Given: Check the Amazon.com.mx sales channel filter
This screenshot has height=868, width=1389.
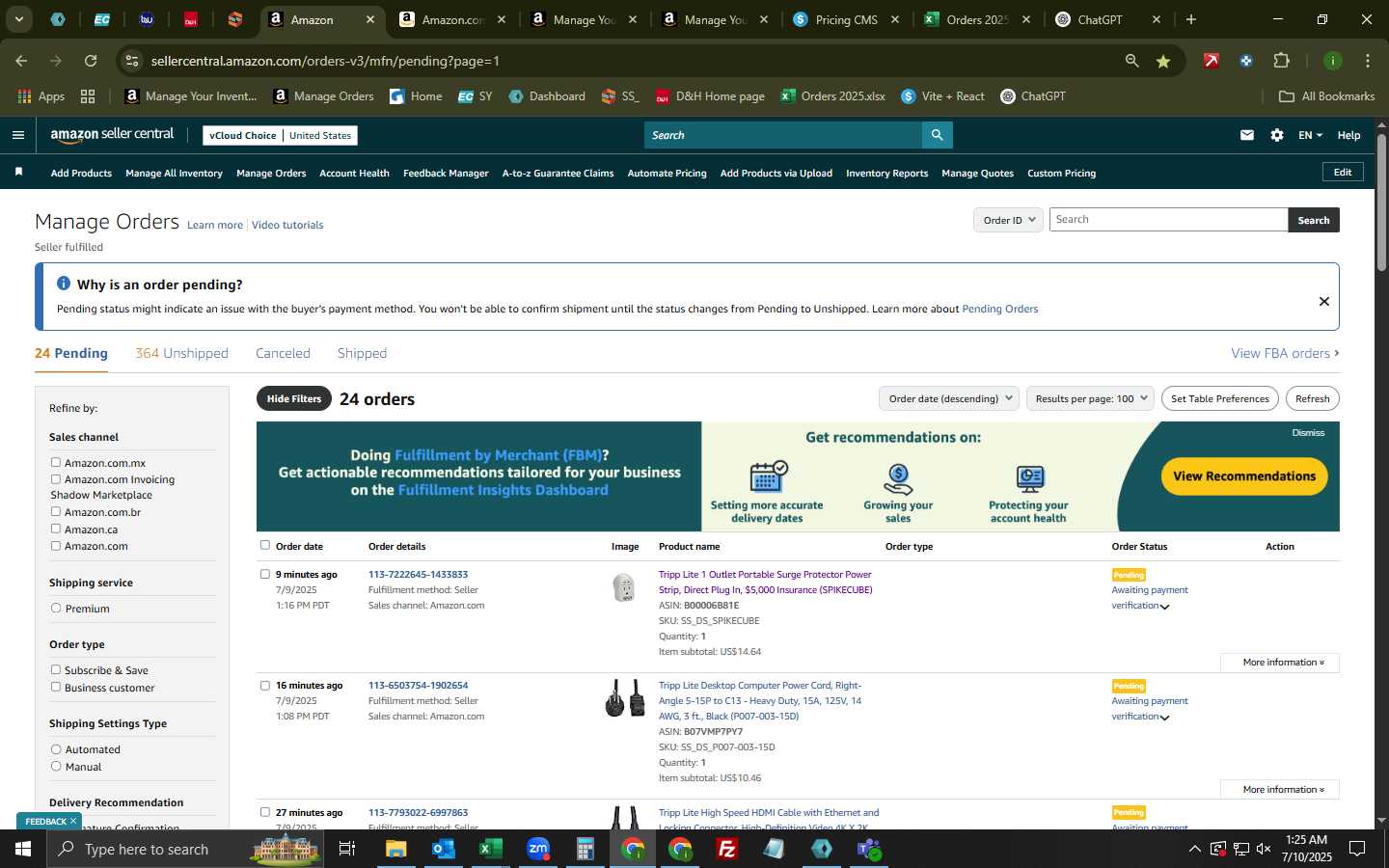Looking at the screenshot, I should [56, 462].
